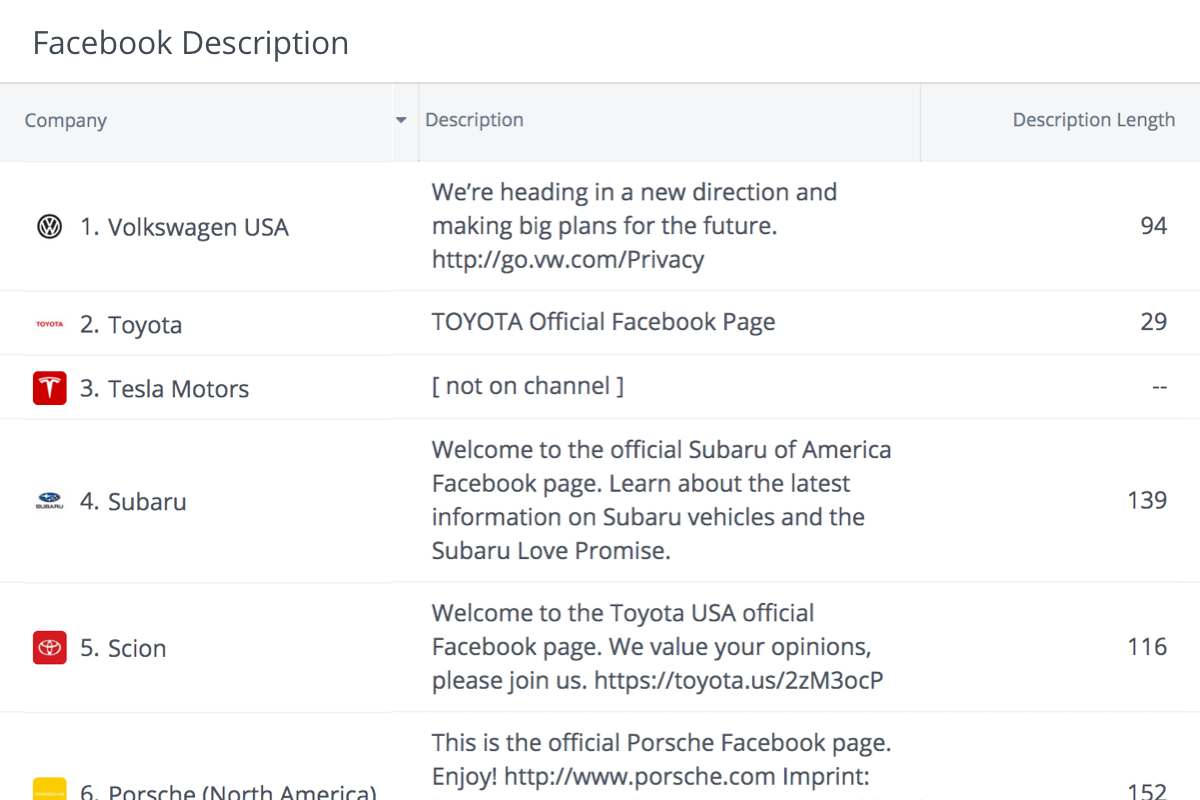Image resolution: width=1200 pixels, height=800 pixels.
Task: Click the '[ not on channel ]' cell
Action: pos(528,386)
